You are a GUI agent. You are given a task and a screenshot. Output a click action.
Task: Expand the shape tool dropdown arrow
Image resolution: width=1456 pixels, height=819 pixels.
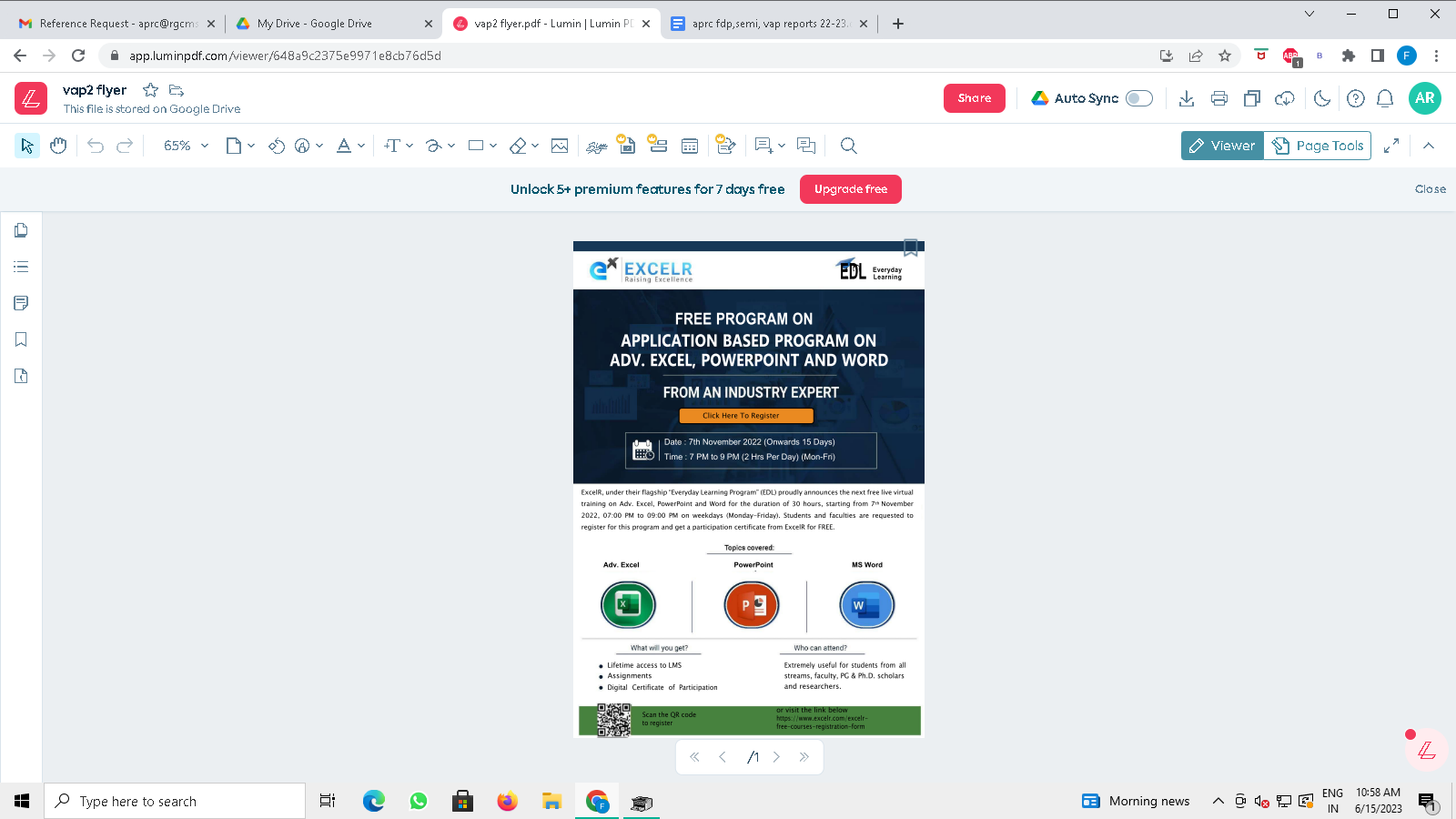point(493,146)
